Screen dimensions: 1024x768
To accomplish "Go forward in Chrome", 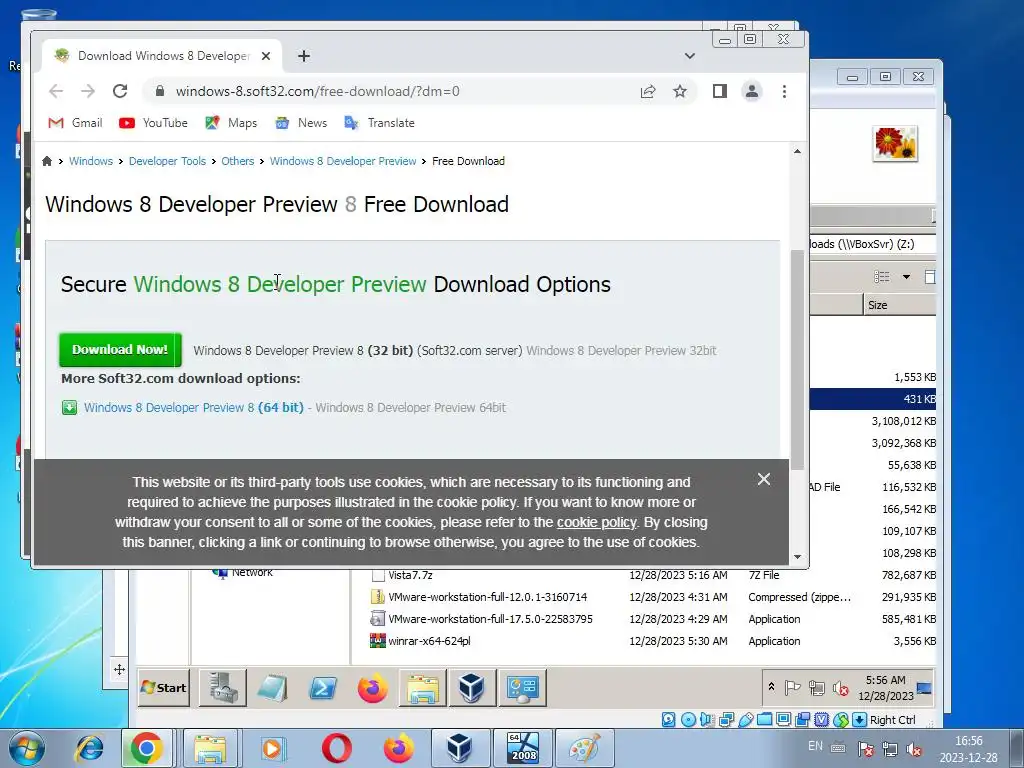I will pos(88,91).
